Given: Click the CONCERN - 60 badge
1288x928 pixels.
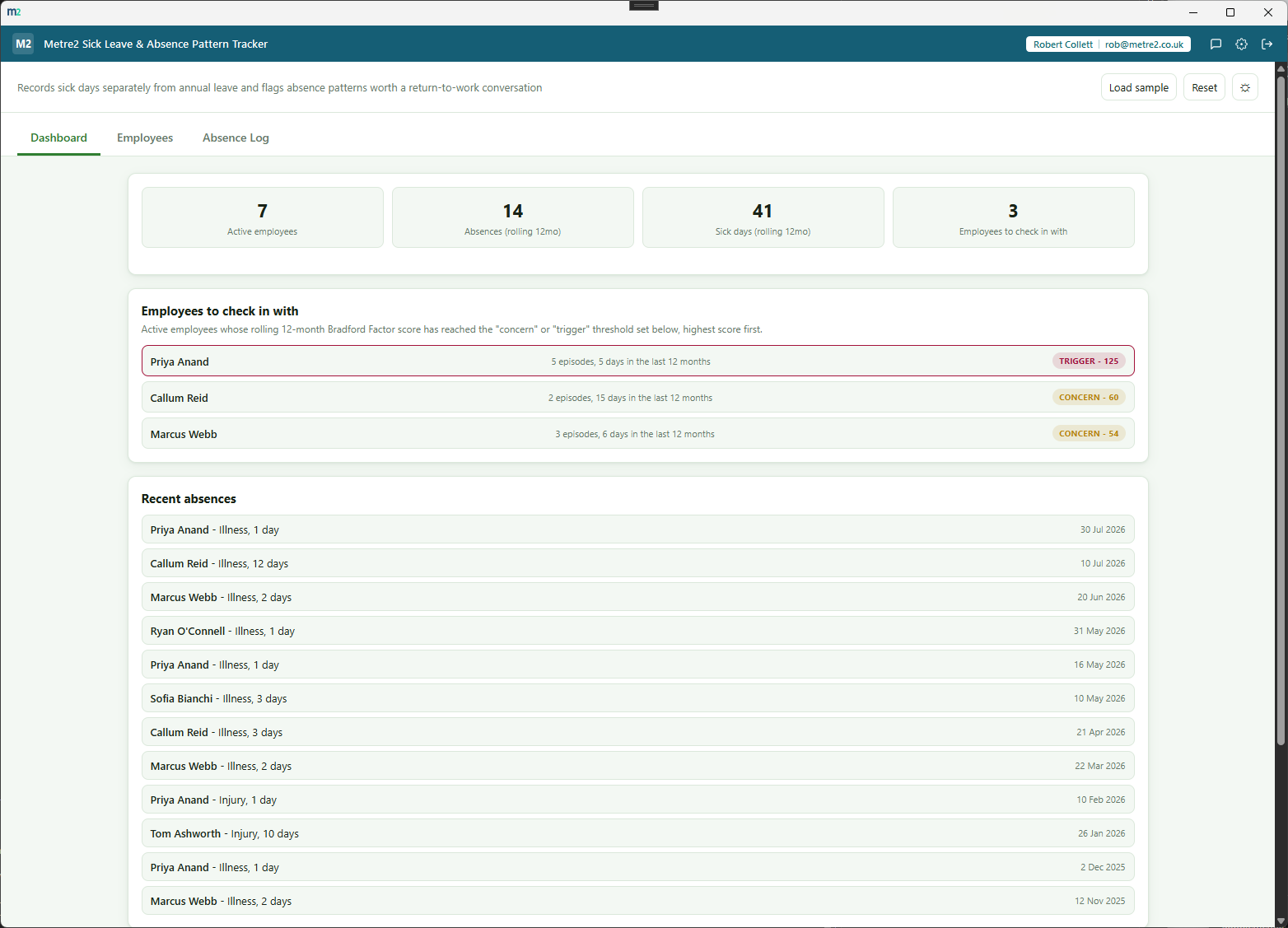Looking at the screenshot, I should [x=1089, y=397].
